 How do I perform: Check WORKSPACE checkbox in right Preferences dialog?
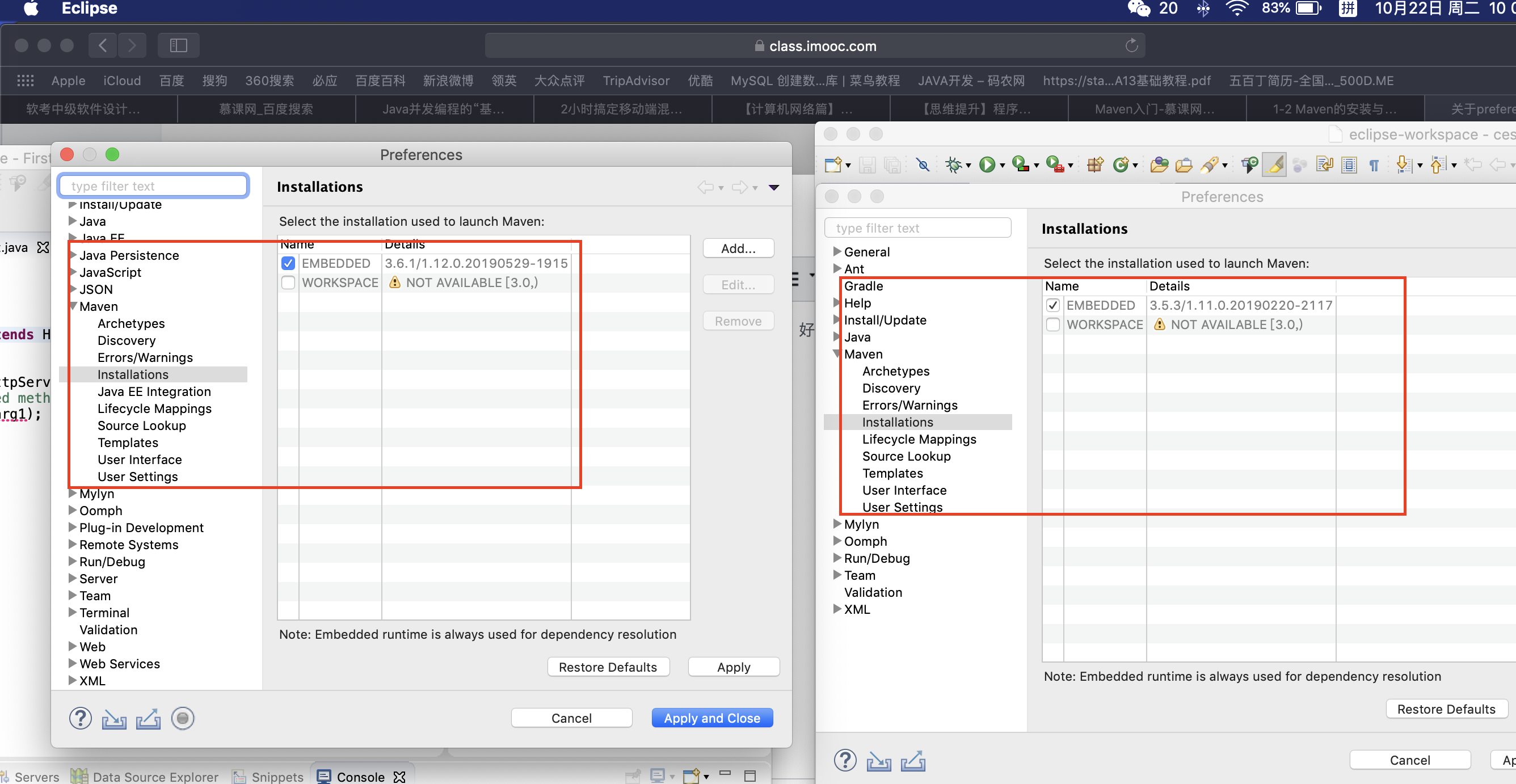coord(1053,324)
